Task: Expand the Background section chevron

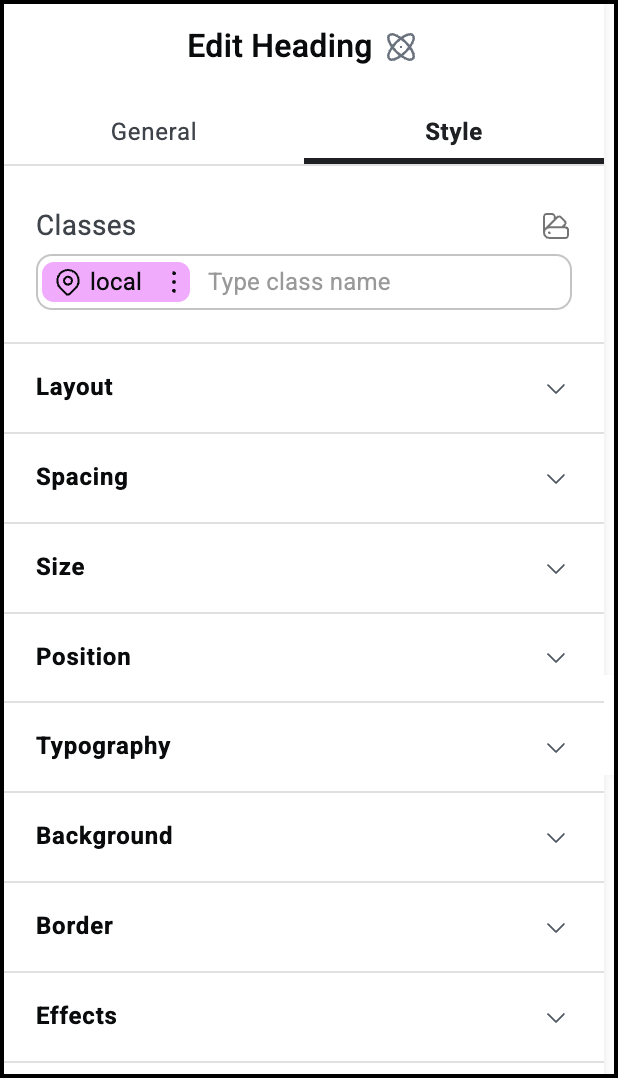Action: pos(556,837)
